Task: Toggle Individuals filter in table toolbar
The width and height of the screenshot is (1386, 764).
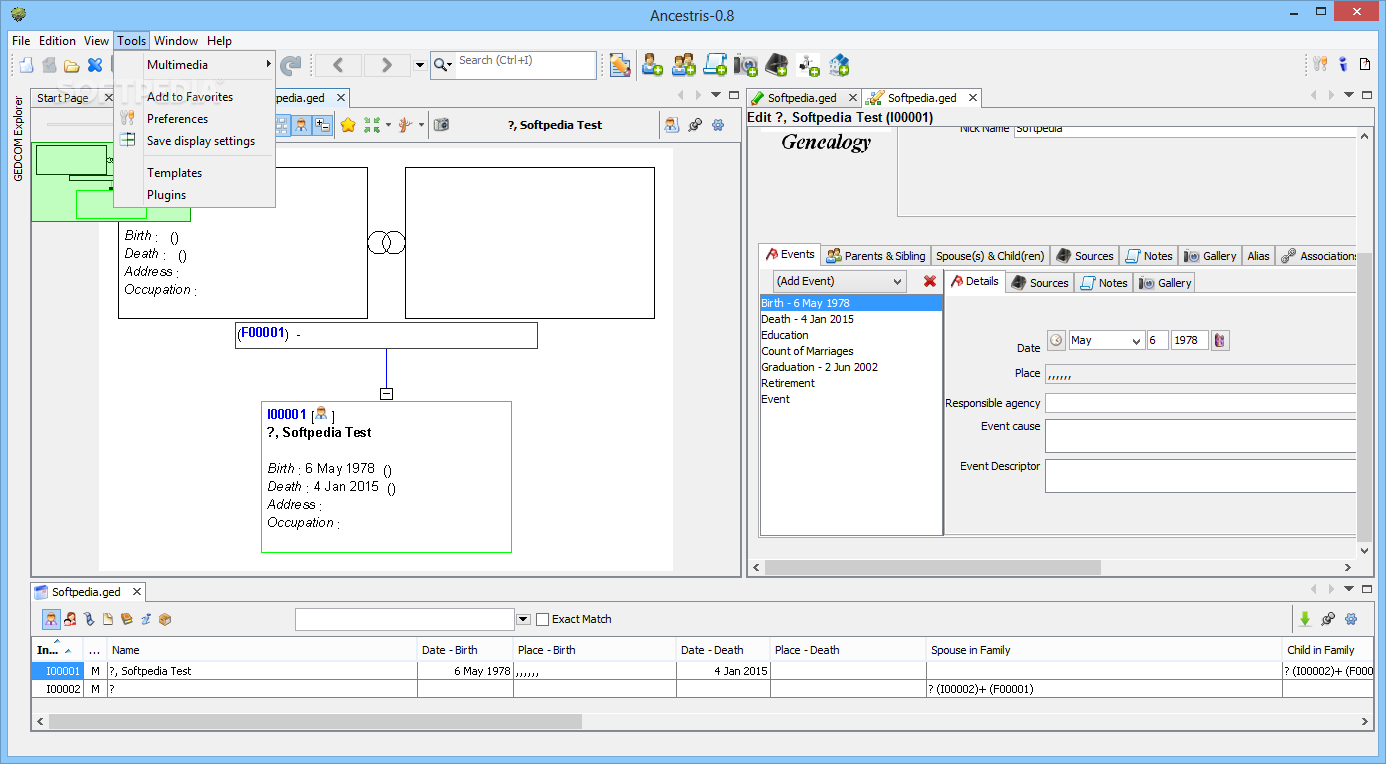Action: pos(52,619)
